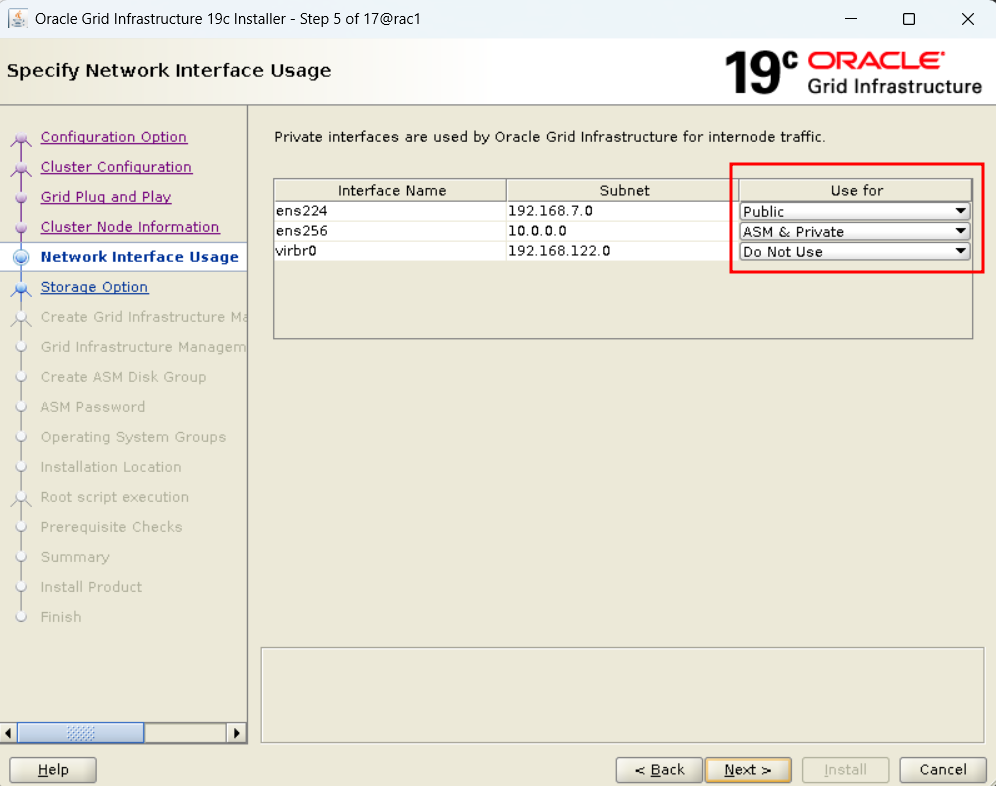996x786 pixels.
Task: Open Use for dropdown for virbr0
Action: 855,252
